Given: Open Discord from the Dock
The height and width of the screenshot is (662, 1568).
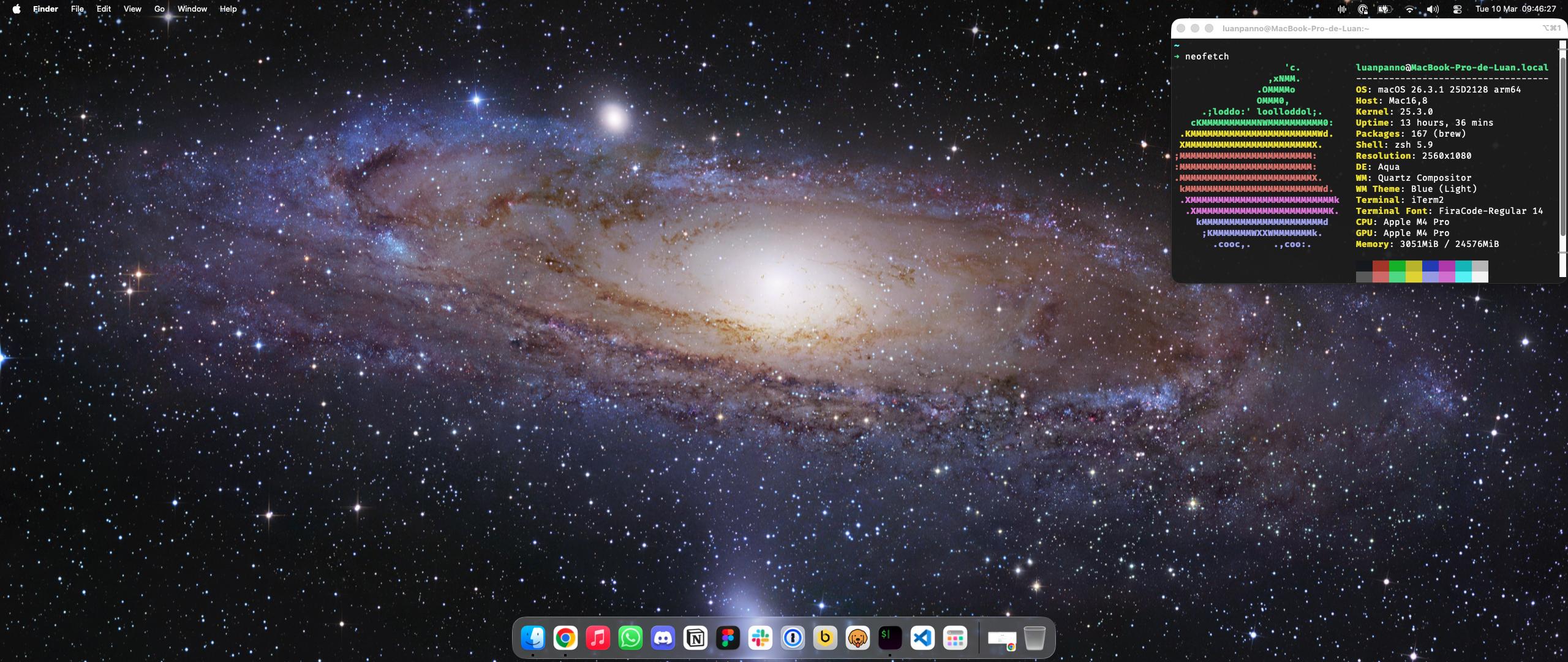Looking at the screenshot, I should tap(663, 638).
